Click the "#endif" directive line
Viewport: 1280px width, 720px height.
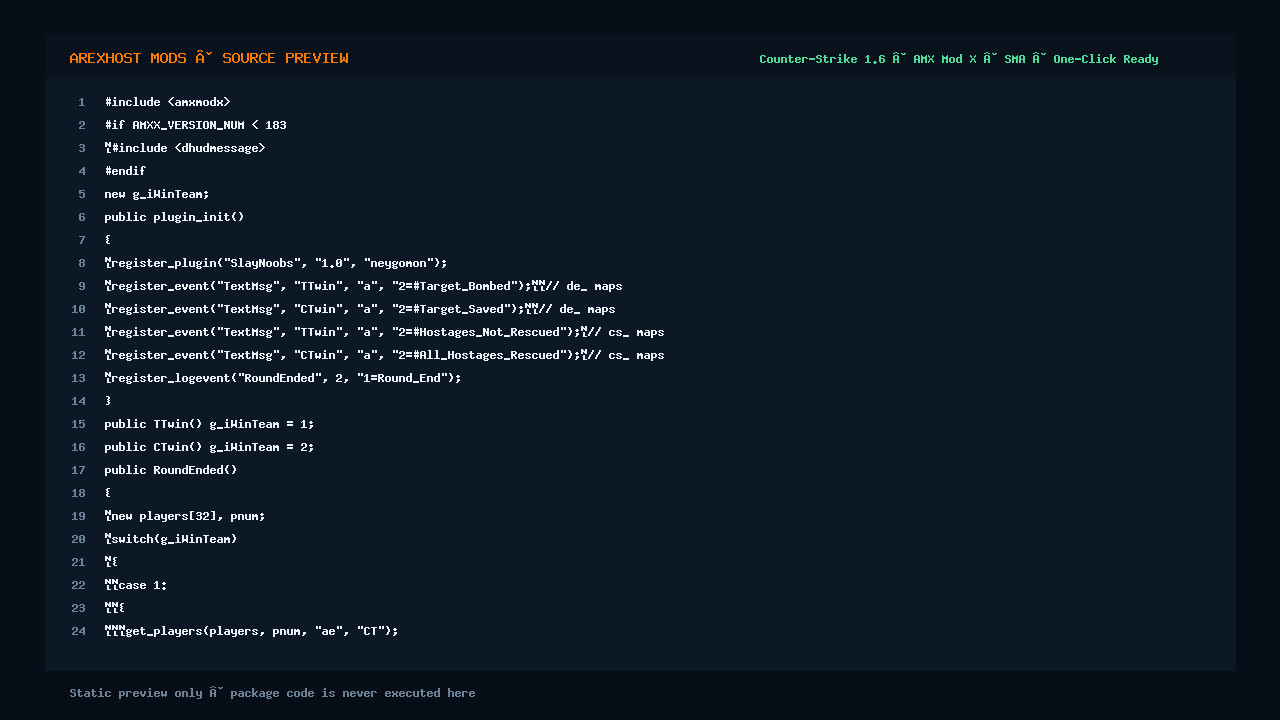(125, 171)
